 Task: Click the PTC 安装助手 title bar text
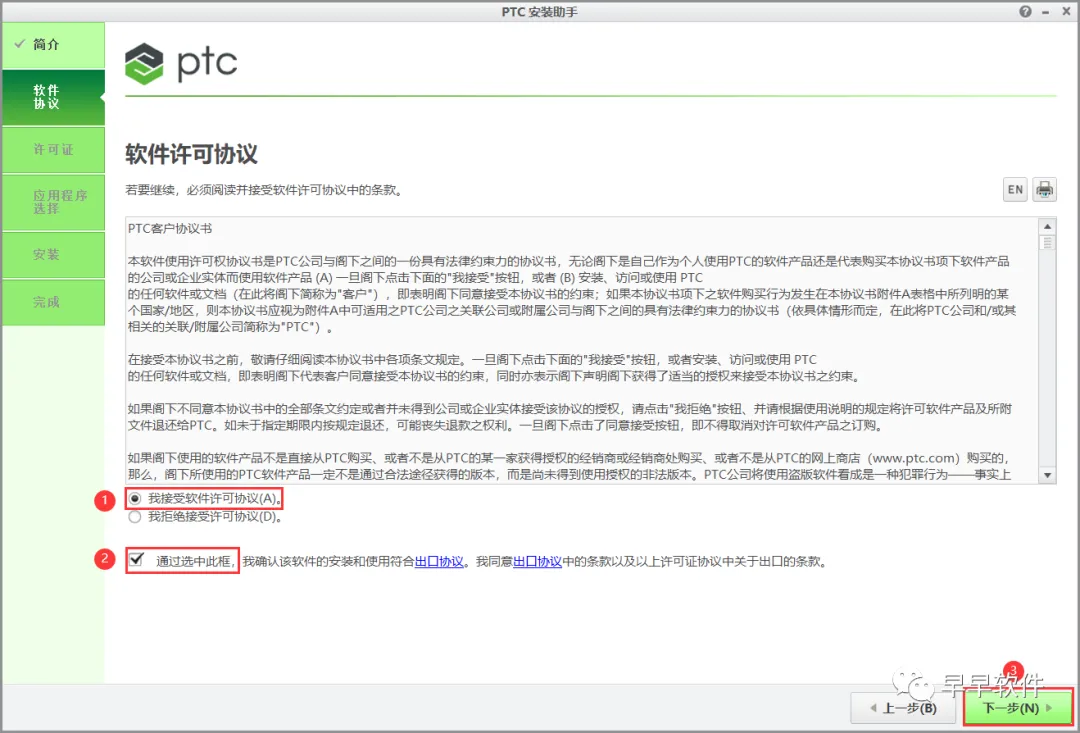(x=539, y=12)
